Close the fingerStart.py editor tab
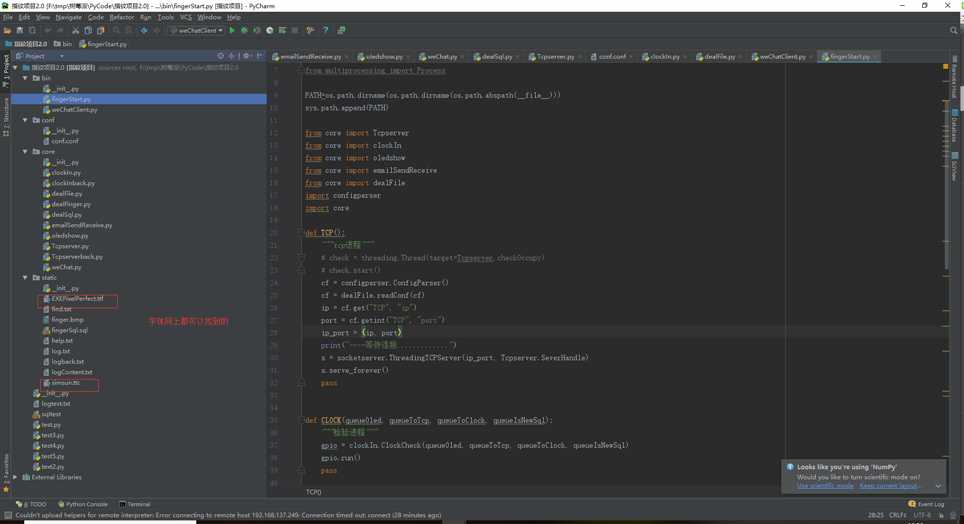The width and height of the screenshot is (964, 524). 875,57
